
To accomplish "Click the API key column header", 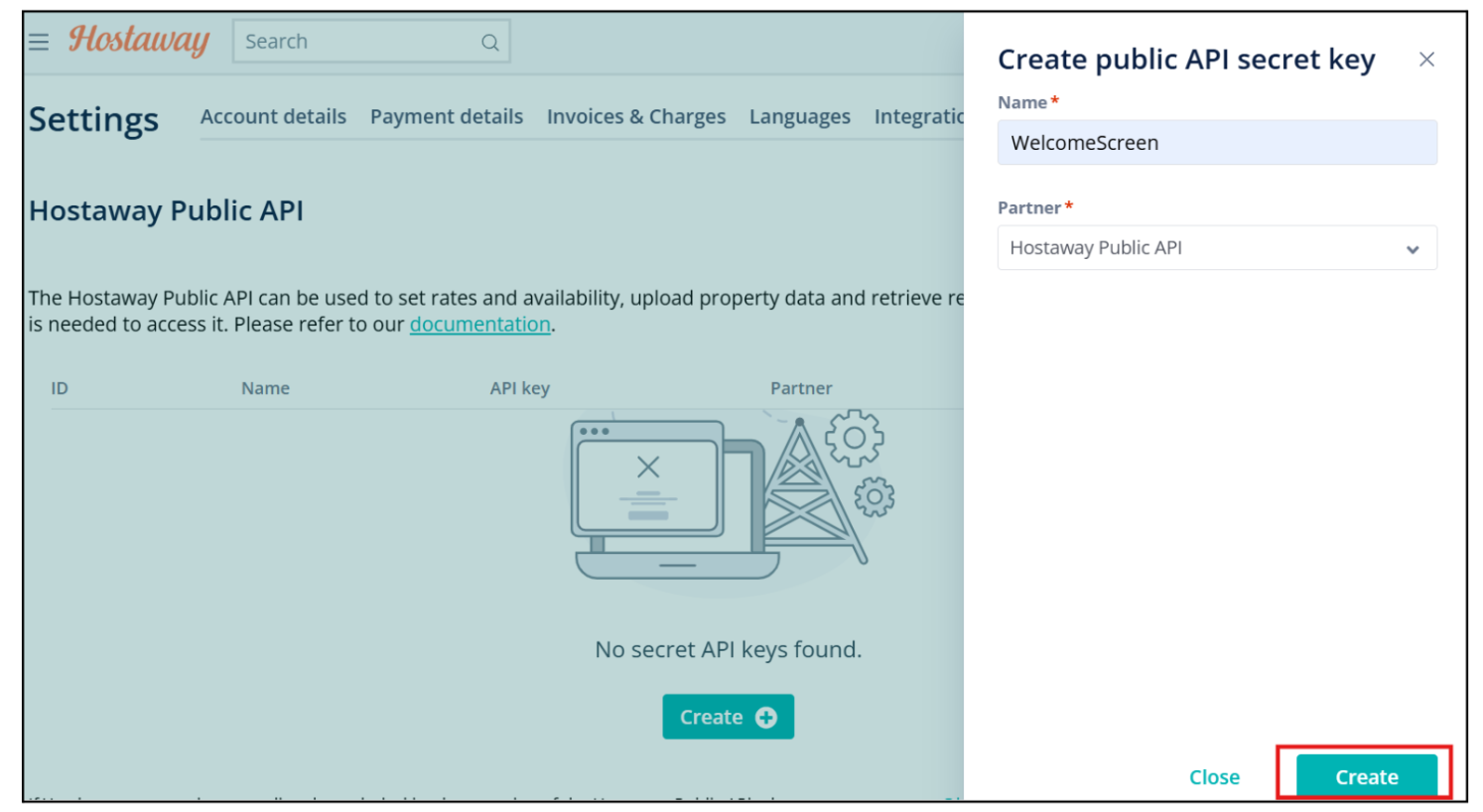I will click(x=519, y=388).
